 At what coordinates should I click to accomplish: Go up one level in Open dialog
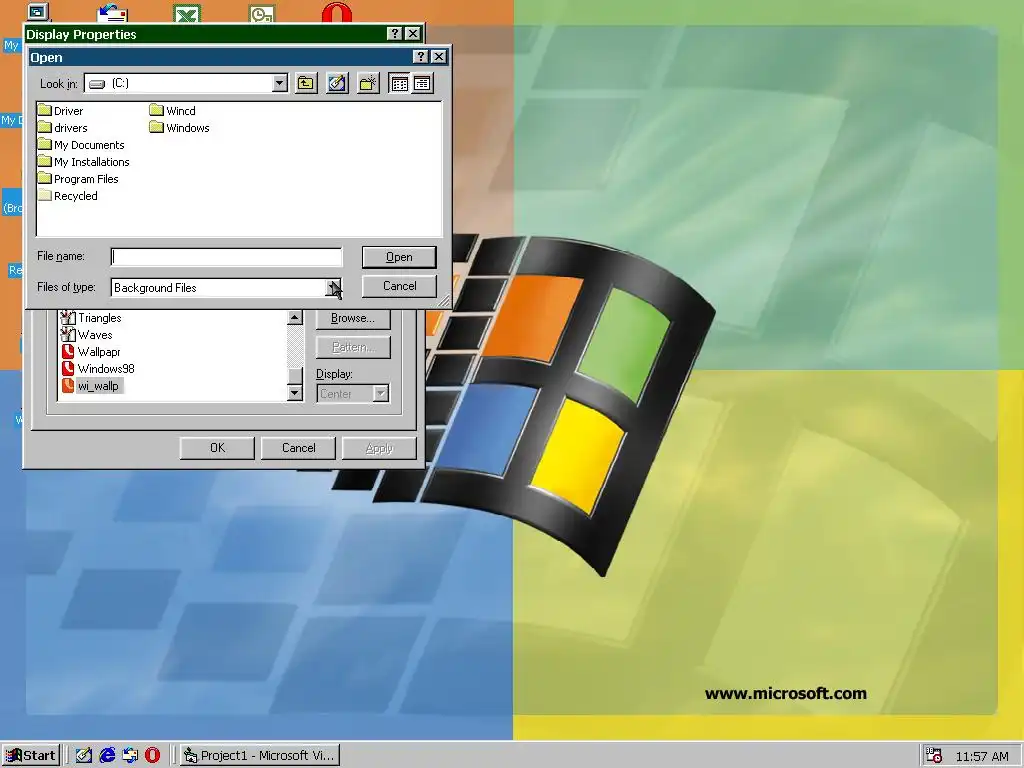[306, 83]
